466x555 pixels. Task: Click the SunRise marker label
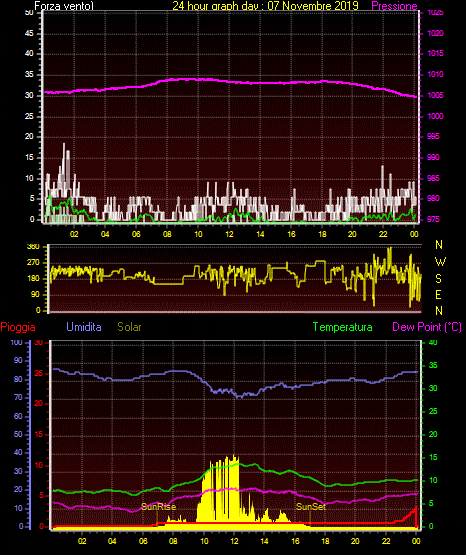click(159, 507)
